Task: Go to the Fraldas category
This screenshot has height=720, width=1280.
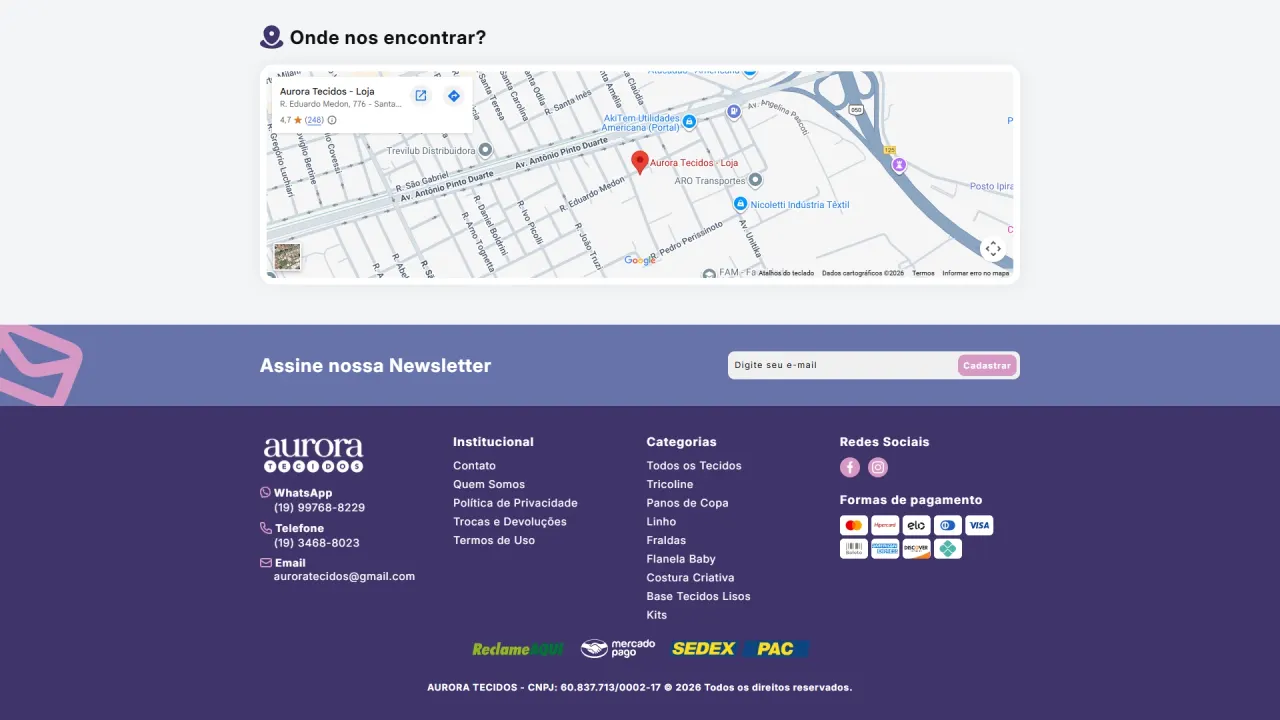Action: (666, 540)
